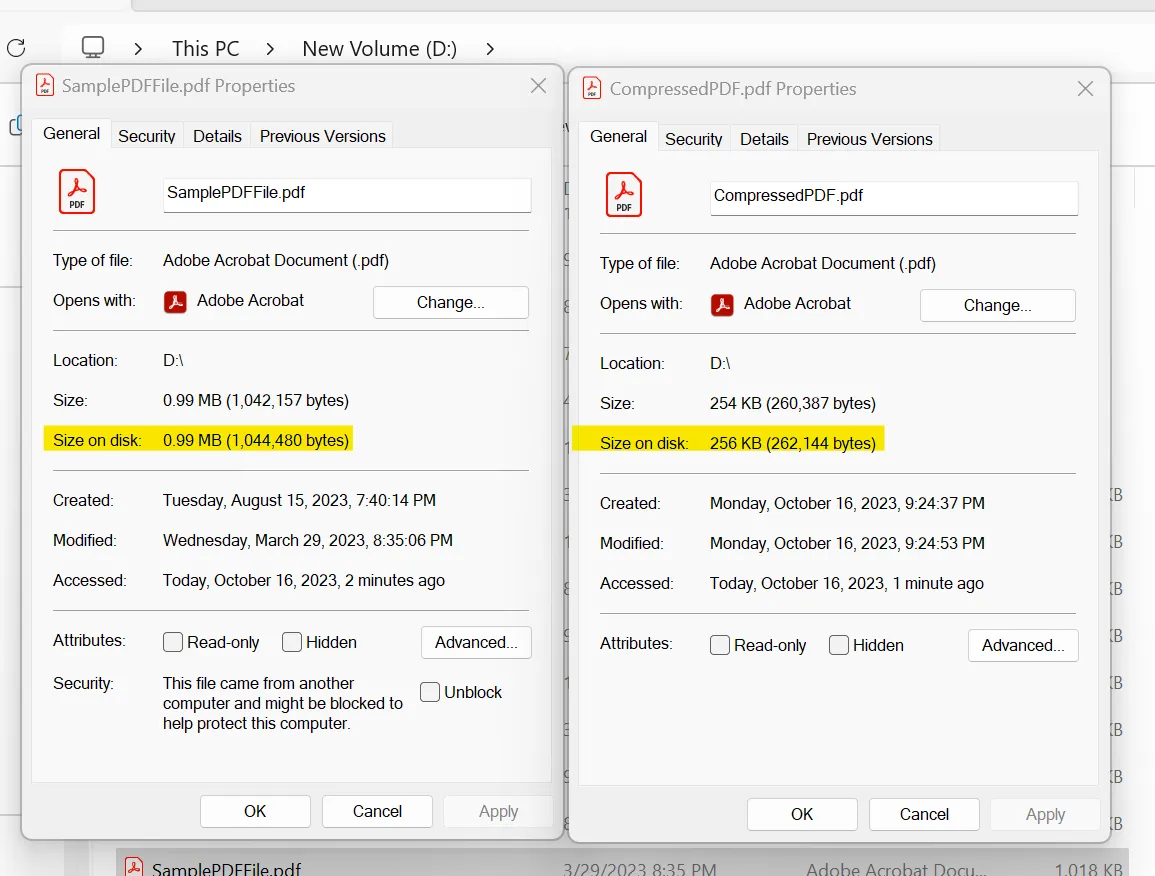Screen dimensions: 1155x876
Task: Click the SamplePDFFile.pdf file icon in list
Action: coord(134,867)
